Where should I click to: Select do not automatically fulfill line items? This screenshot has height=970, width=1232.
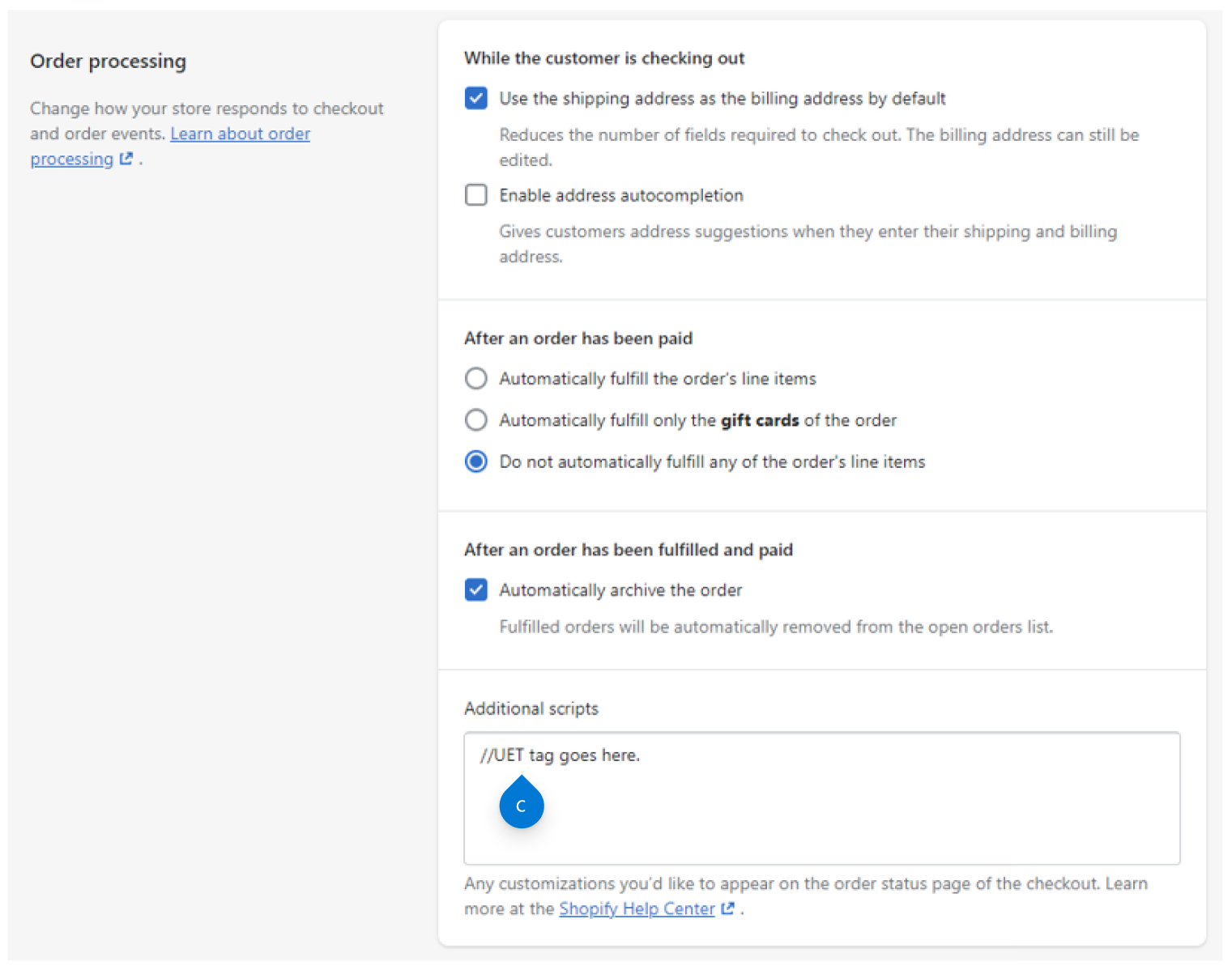[x=476, y=462]
